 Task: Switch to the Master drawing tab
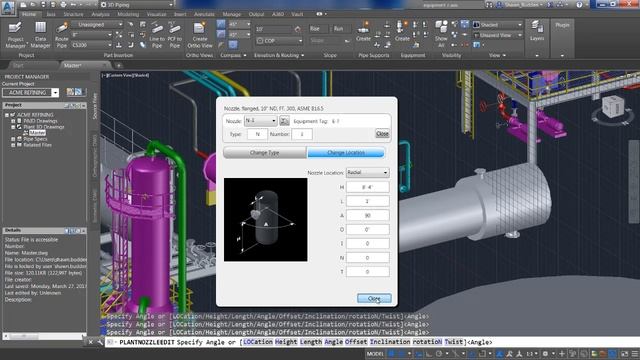tap(85, 65)
